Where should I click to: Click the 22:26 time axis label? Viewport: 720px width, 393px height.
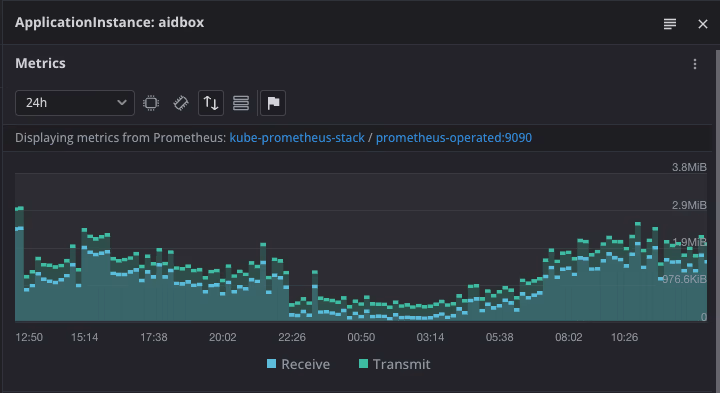(x=292, y=337)
